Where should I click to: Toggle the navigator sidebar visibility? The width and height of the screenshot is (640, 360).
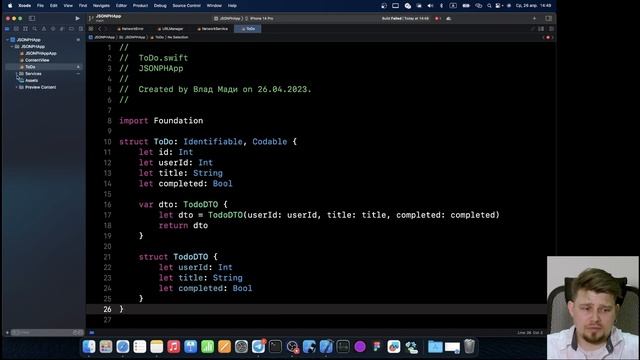click(x=32, y=18)
